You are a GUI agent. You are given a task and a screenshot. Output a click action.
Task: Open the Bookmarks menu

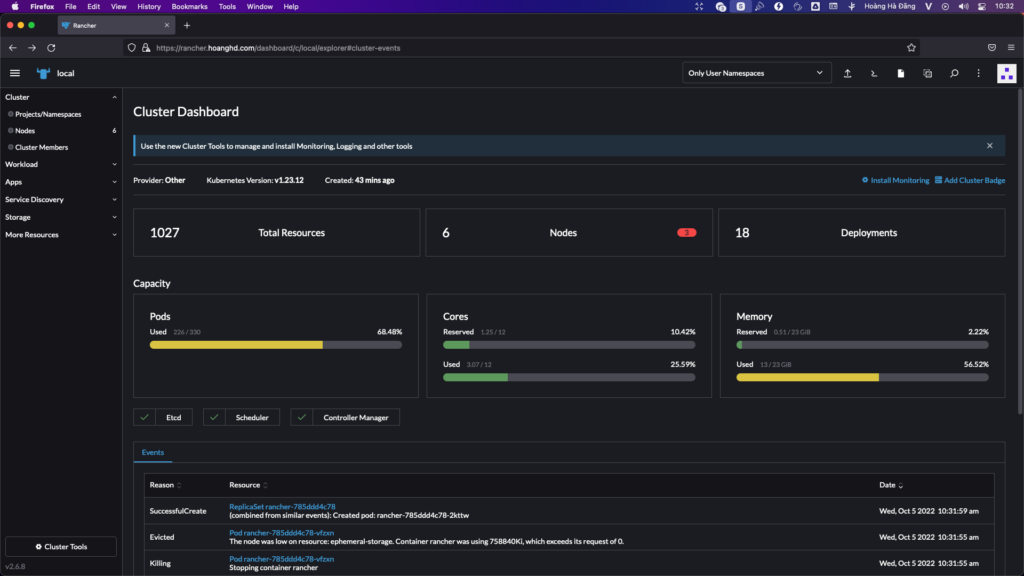[189, 7]
